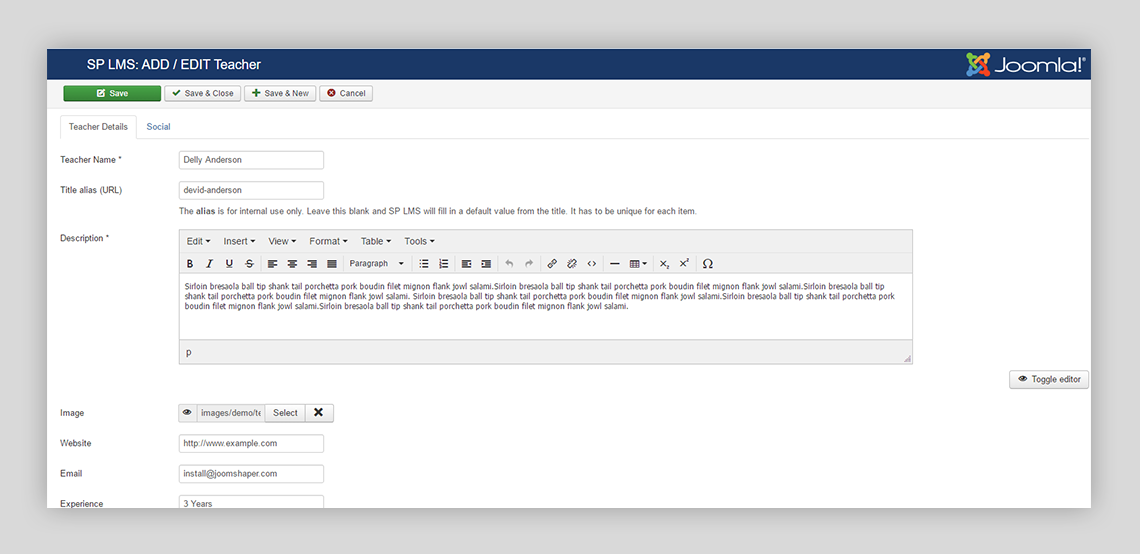Screen dimensions: 1140x554
Task: Click the Save & Close button
Action: pyautogui.click(x=202, y=93)
